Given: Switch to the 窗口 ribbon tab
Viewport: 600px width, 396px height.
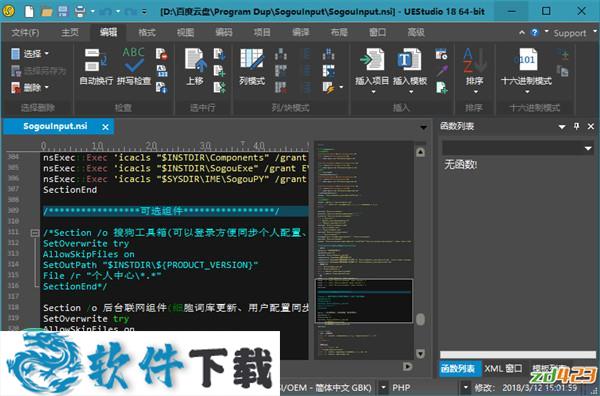Looking at the screenshot, I should (x=378, y=33).
